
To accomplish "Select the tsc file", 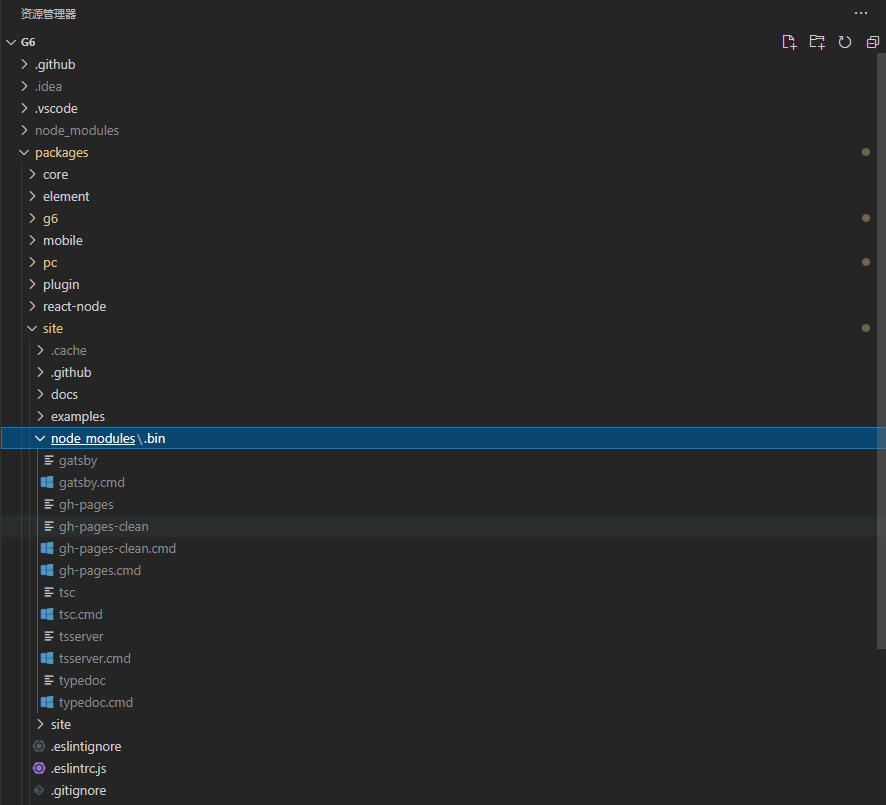I will pos(67,593).
